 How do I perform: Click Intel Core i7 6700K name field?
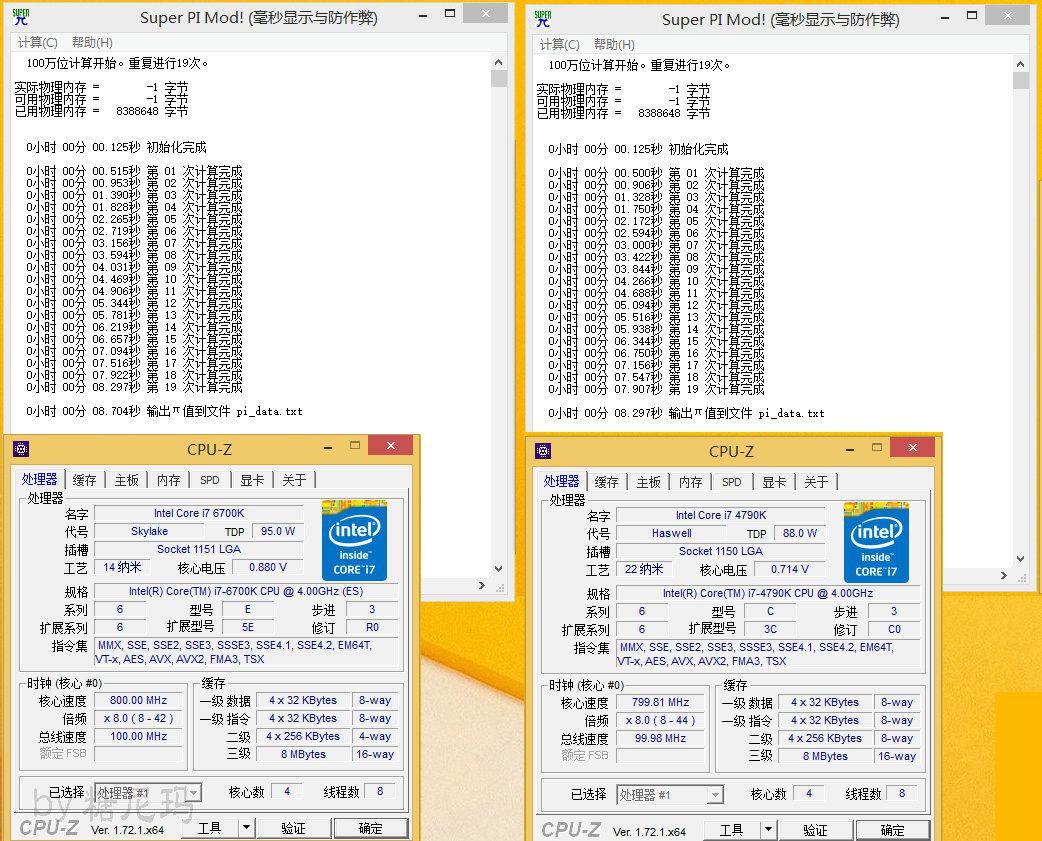click(x=199, y=513)
